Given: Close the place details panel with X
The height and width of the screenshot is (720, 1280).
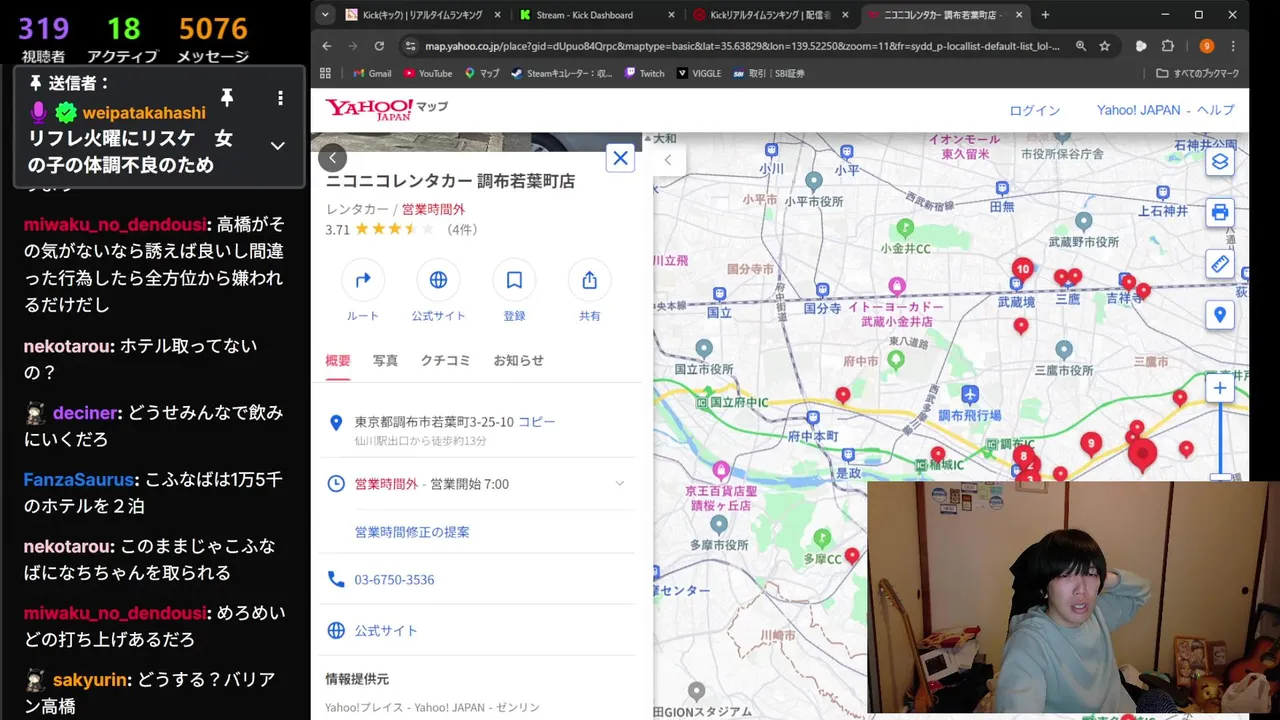Looking at the screenshot, I should pyautogui.click(x=620, y=158).
